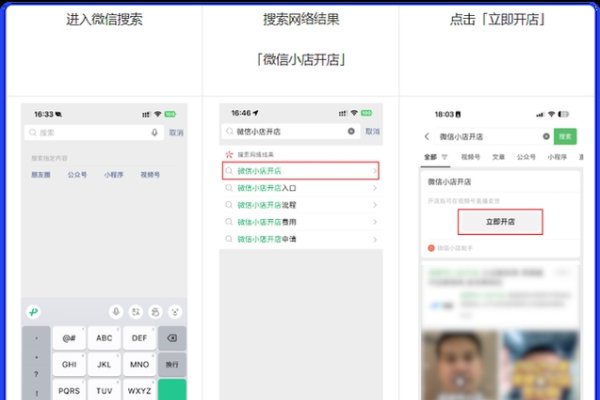Open the highlighted 微信小店开店 suggestion row
600x400 pixels.
301,171
